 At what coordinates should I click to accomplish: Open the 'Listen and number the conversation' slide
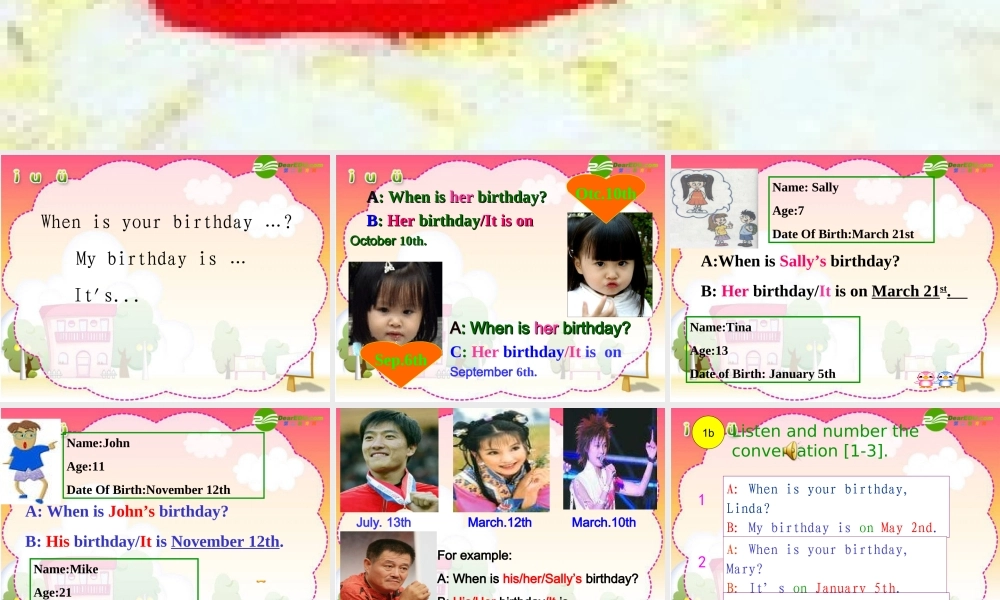(835, 504)
